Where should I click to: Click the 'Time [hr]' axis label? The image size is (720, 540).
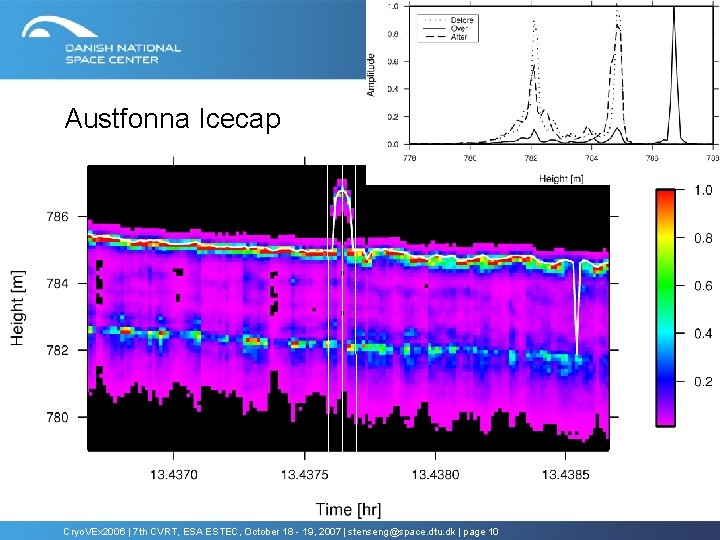coord(348,509)
